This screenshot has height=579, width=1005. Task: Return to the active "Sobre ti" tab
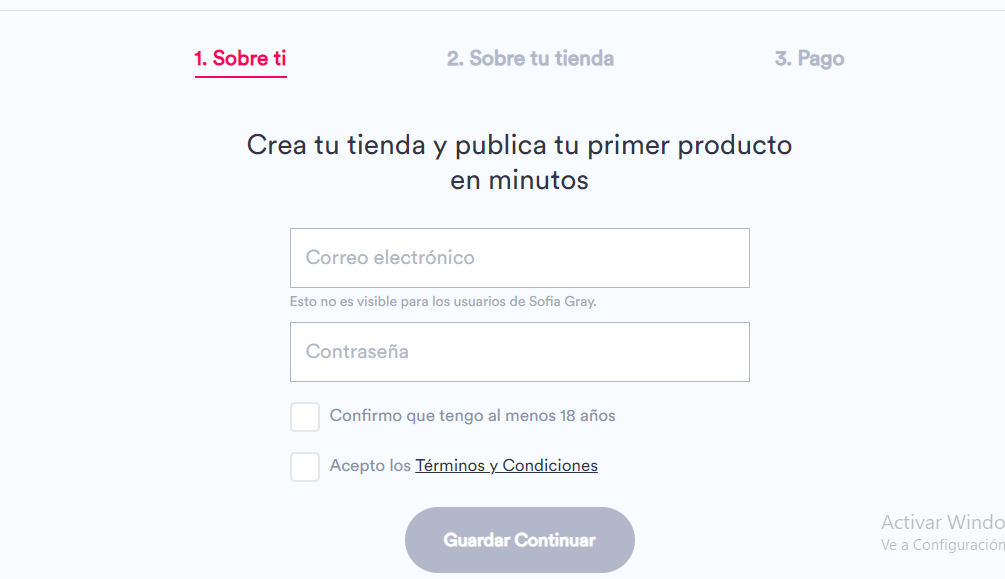[x=240, y=58]
